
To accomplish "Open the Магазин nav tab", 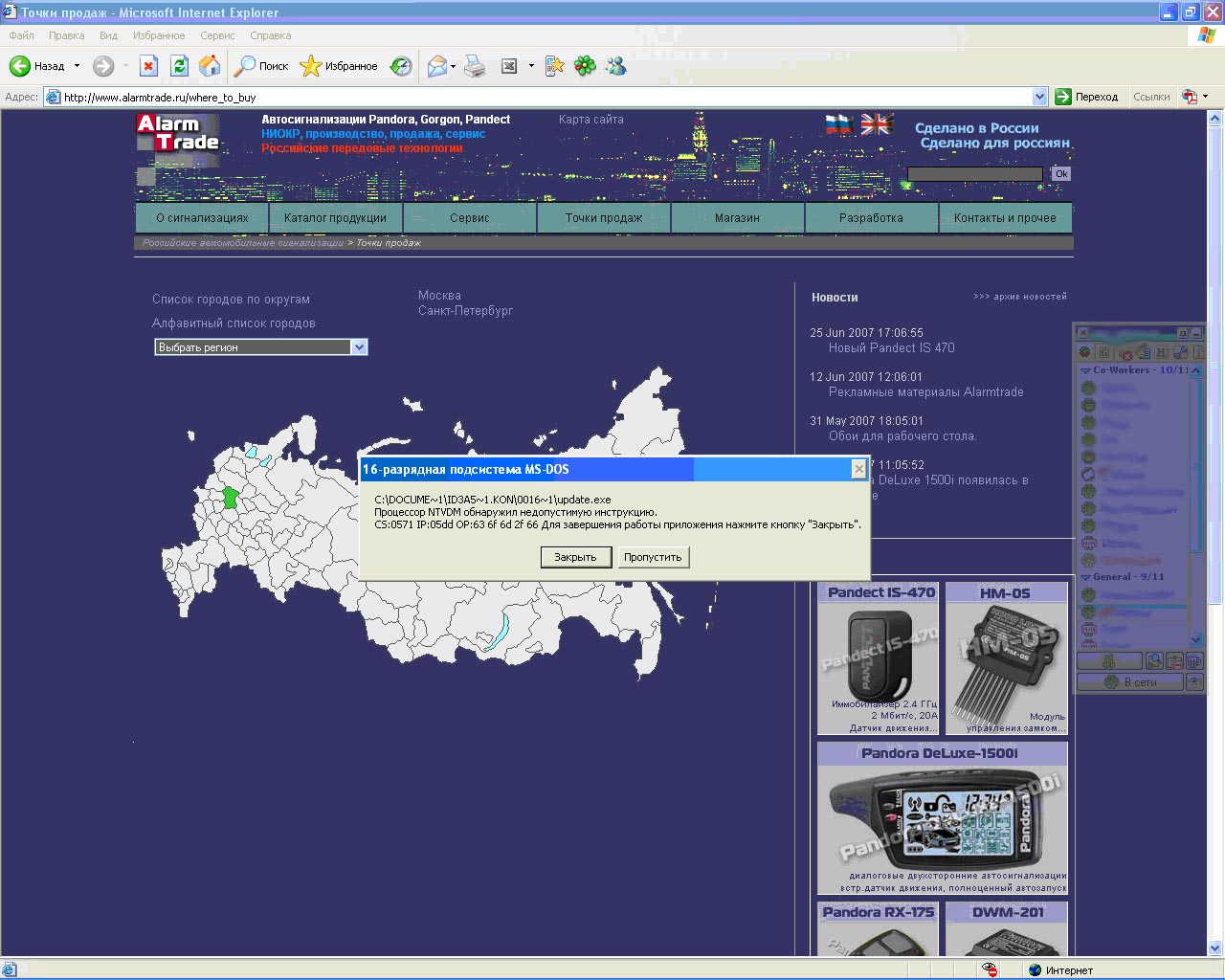I will (737, 218).
